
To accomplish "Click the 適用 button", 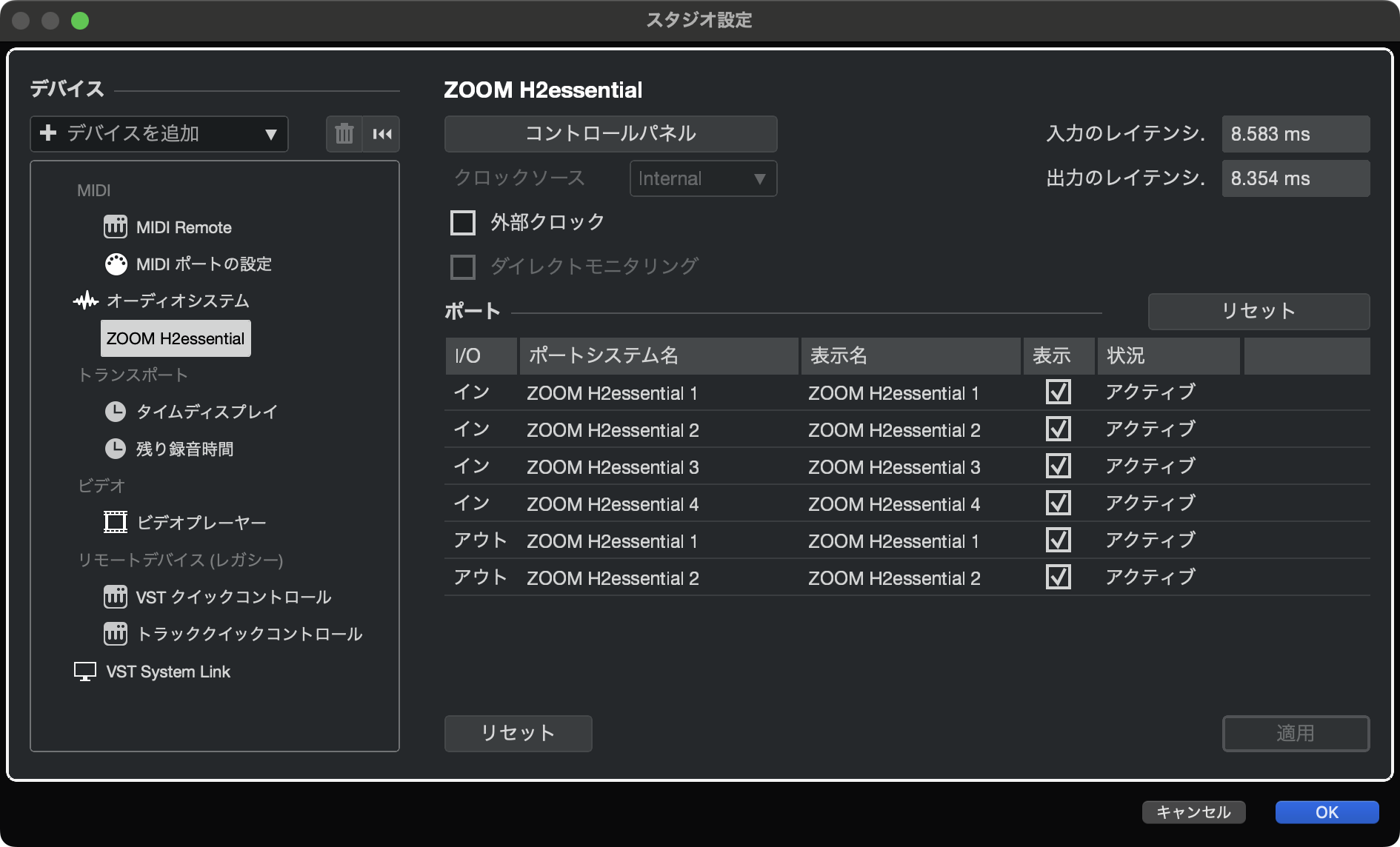I will [1296, 734].
